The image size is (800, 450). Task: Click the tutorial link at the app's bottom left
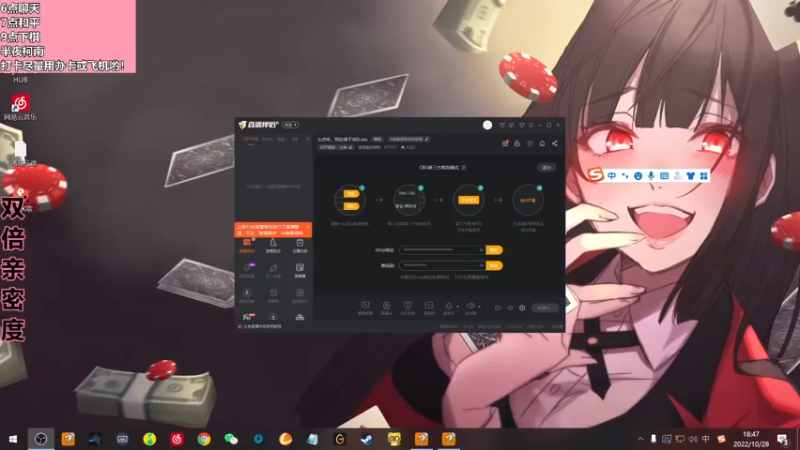(x=260, y=326)
